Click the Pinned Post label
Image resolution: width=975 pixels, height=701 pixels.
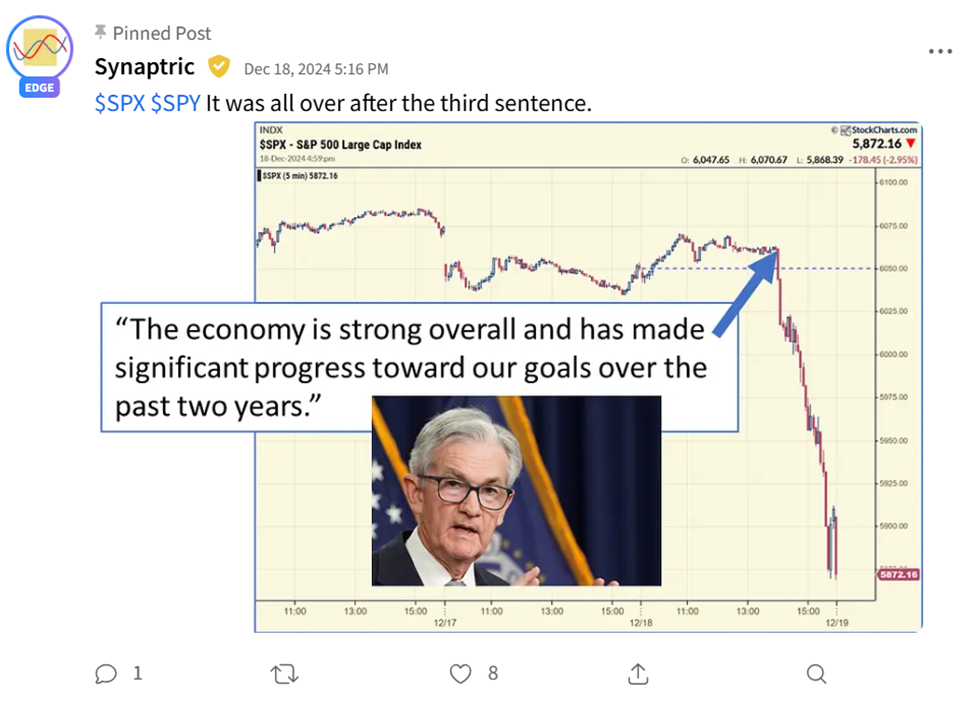pos(162,33)
